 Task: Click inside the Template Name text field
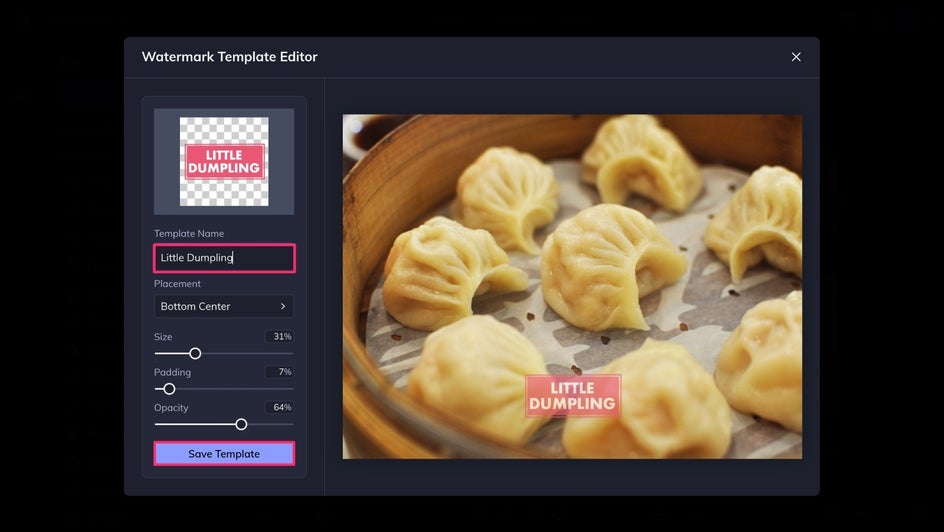pos(224,258)
